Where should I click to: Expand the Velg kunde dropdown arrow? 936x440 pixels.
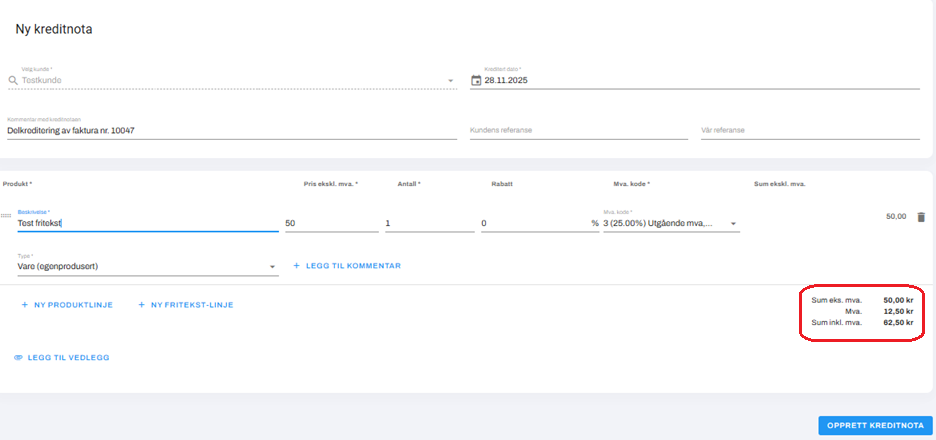pyautogui.click(x=450, y=81)
